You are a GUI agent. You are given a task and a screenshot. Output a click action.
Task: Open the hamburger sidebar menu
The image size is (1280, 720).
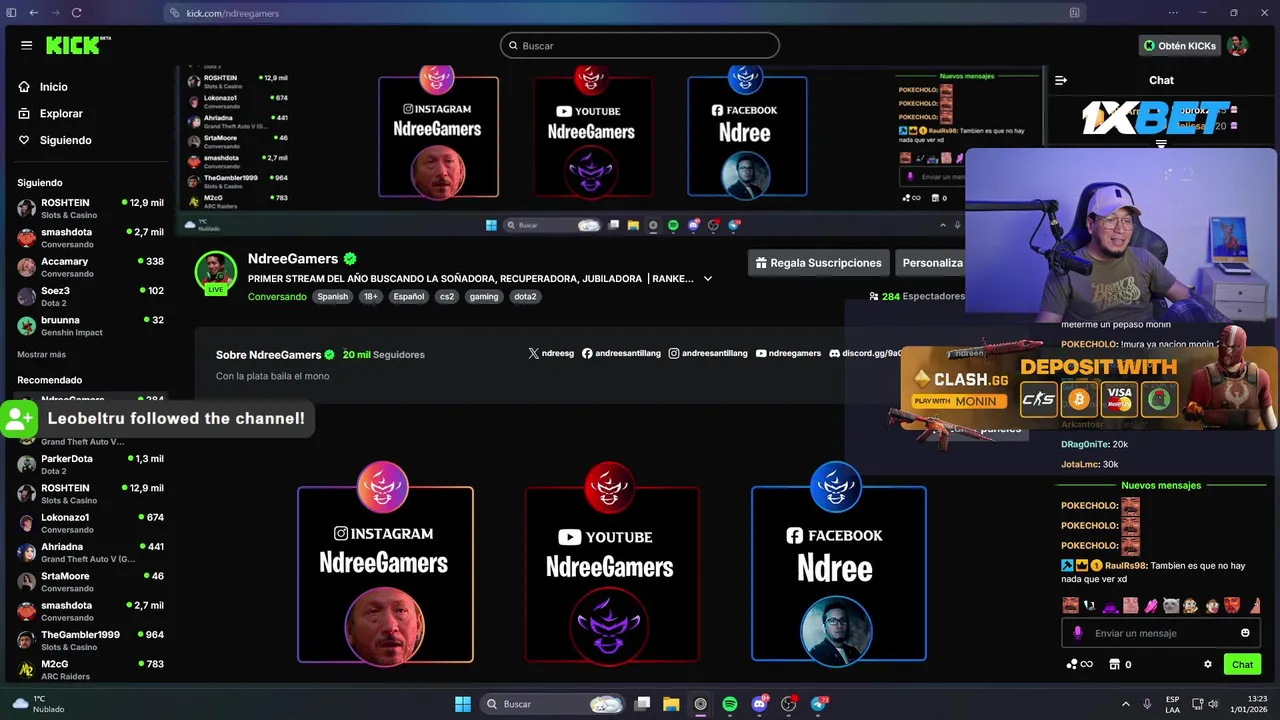(26, 45)
